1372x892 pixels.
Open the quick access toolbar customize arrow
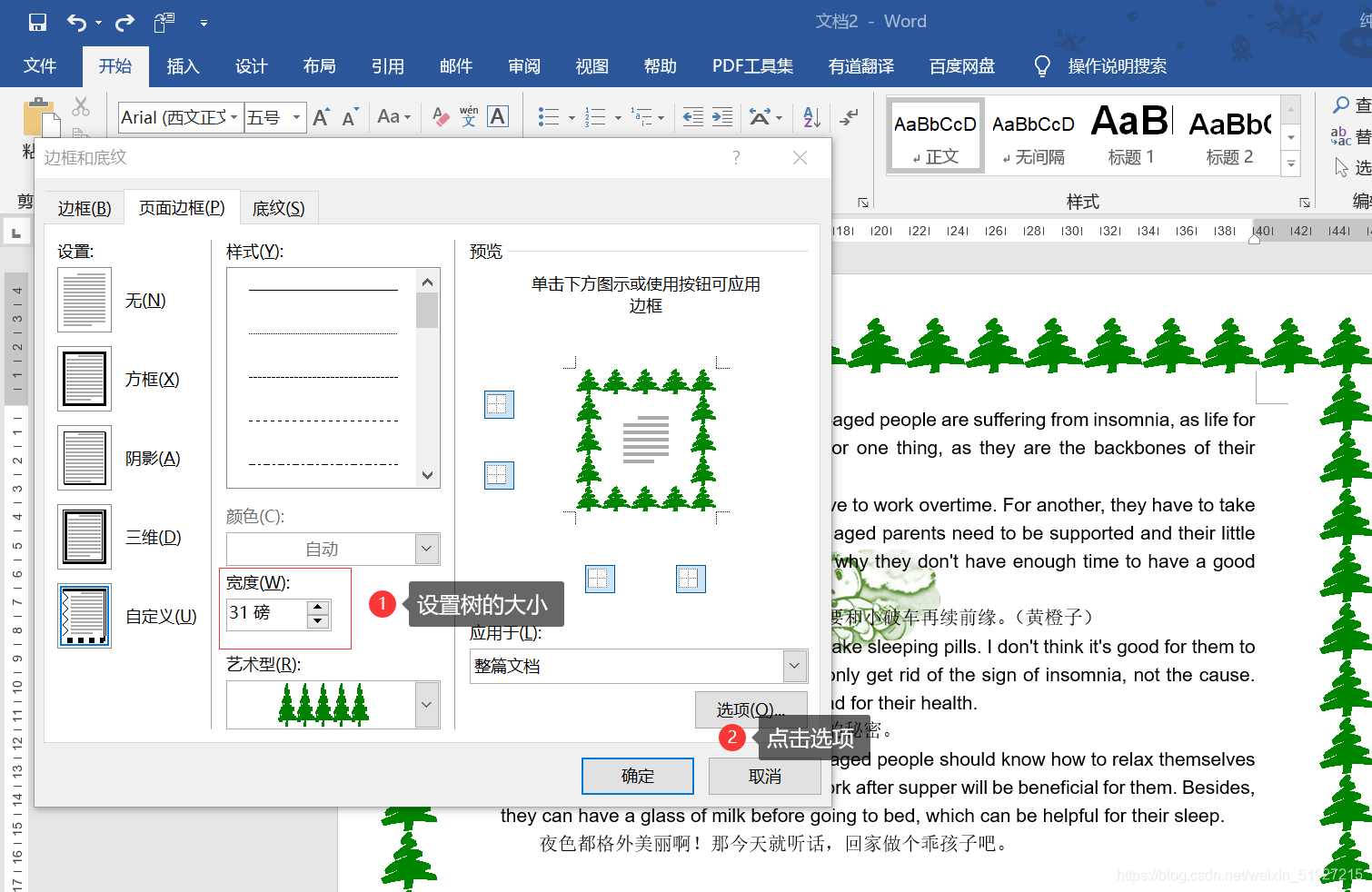[x=204, y=24]
